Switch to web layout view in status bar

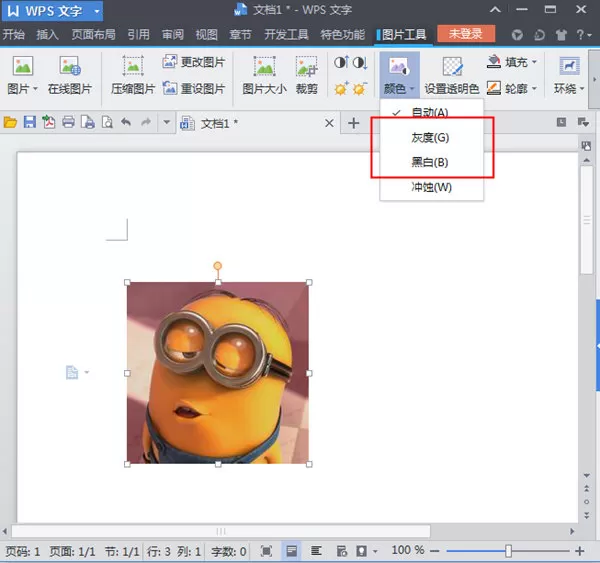point(342,551)
